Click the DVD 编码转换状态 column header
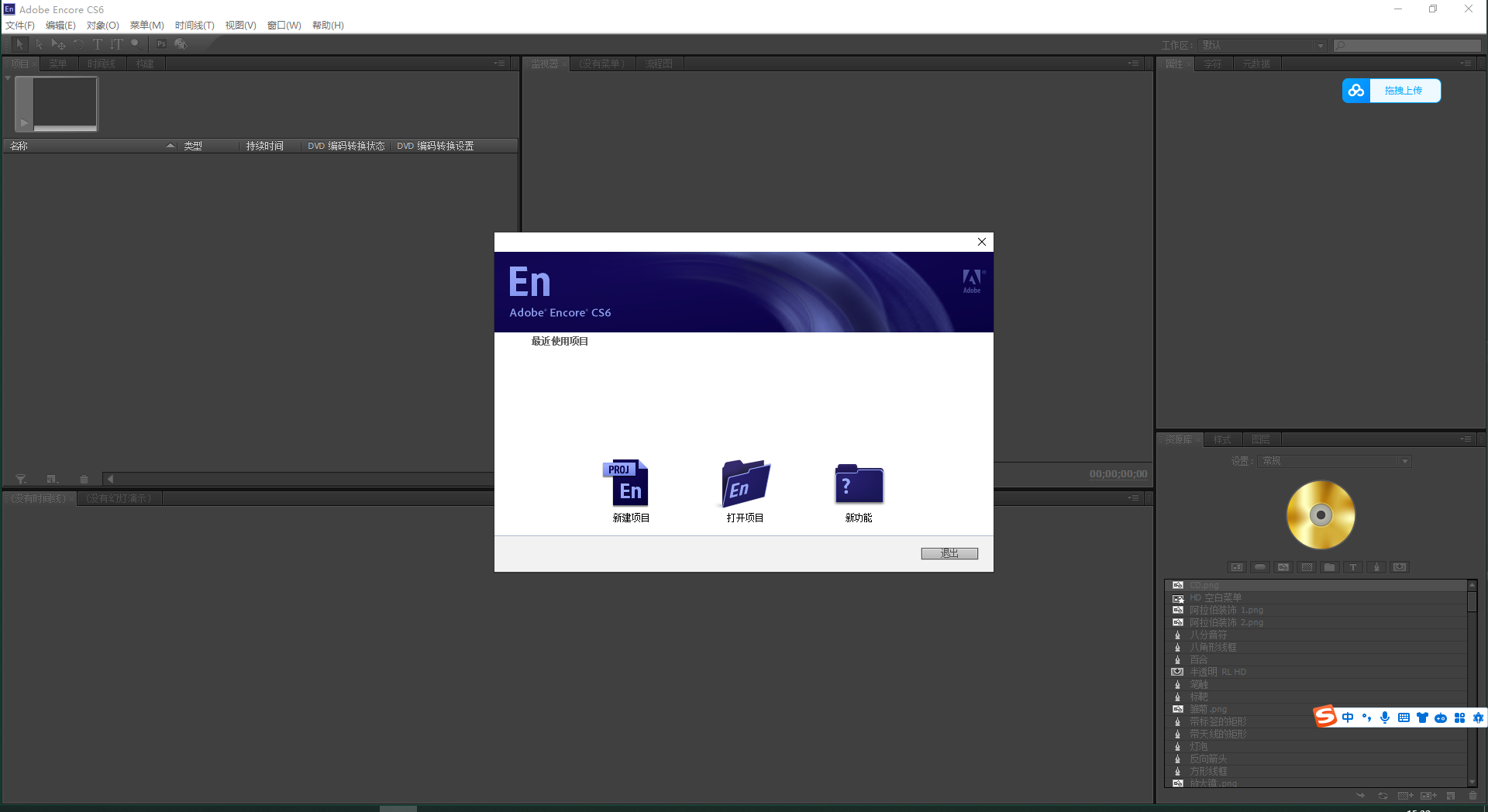The image size is (1488, 812). click(x=346, y=146)
